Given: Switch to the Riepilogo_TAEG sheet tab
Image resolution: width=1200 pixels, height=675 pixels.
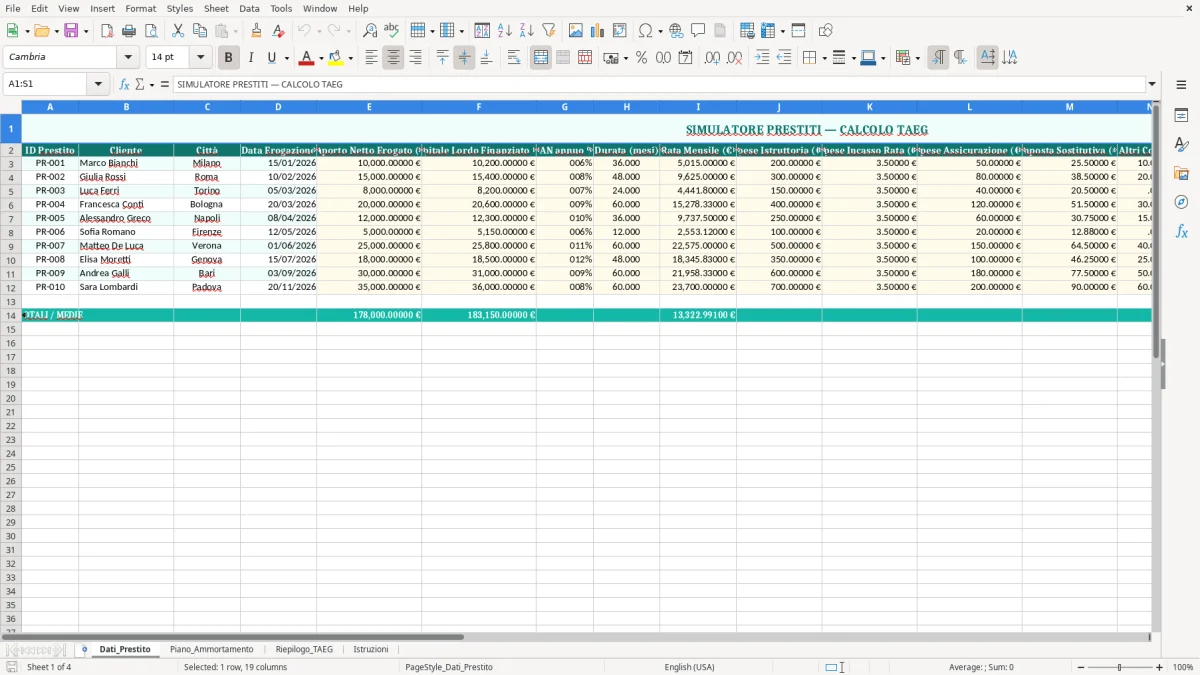Looking at the screenshot, I should click(x=304, y=650).
